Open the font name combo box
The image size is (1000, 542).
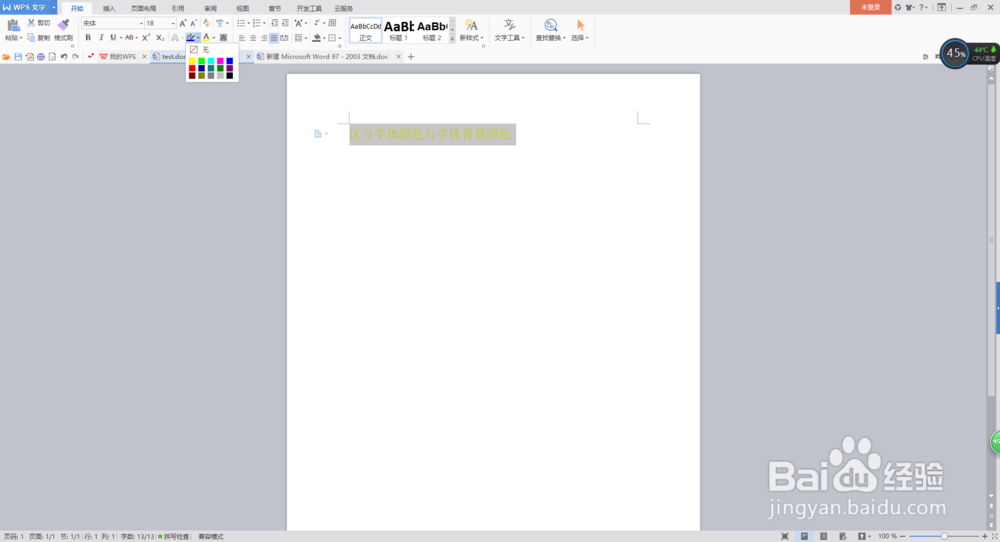(112, 23)
